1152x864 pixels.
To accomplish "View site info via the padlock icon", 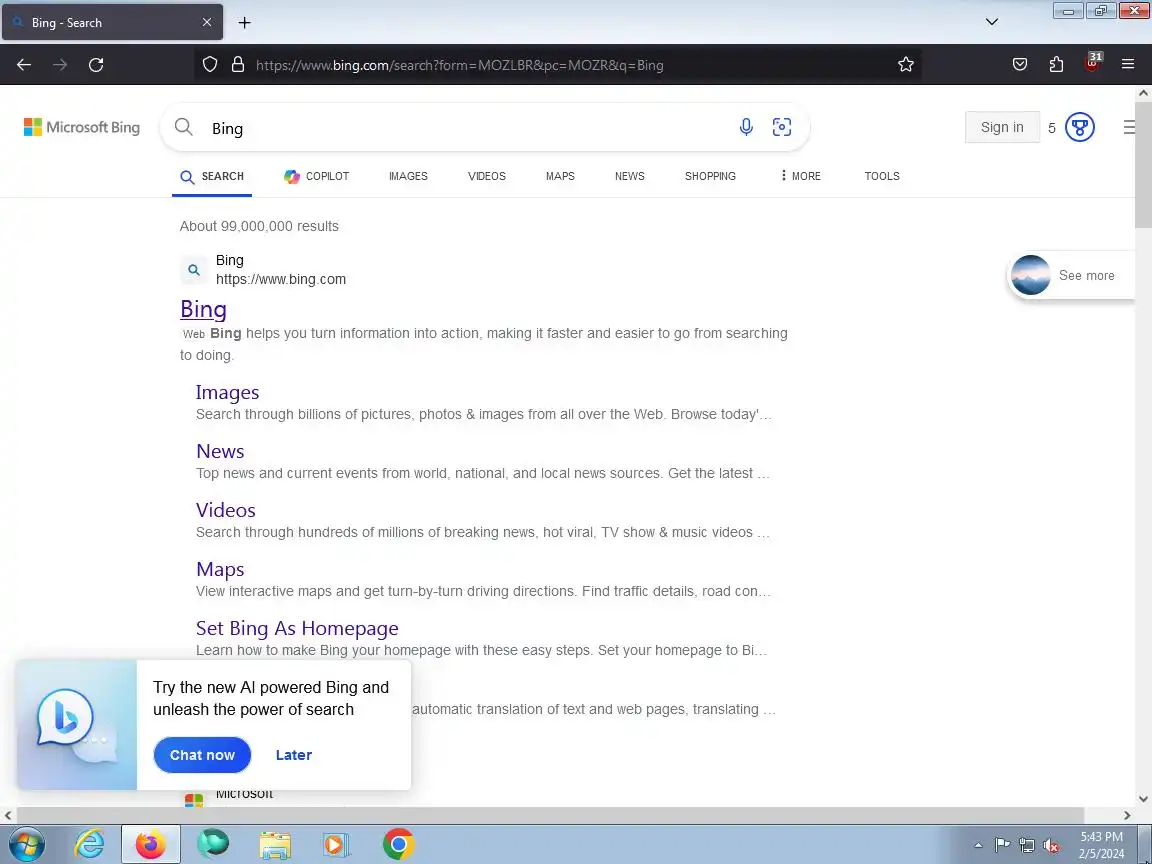I will [x=237, y=65].
